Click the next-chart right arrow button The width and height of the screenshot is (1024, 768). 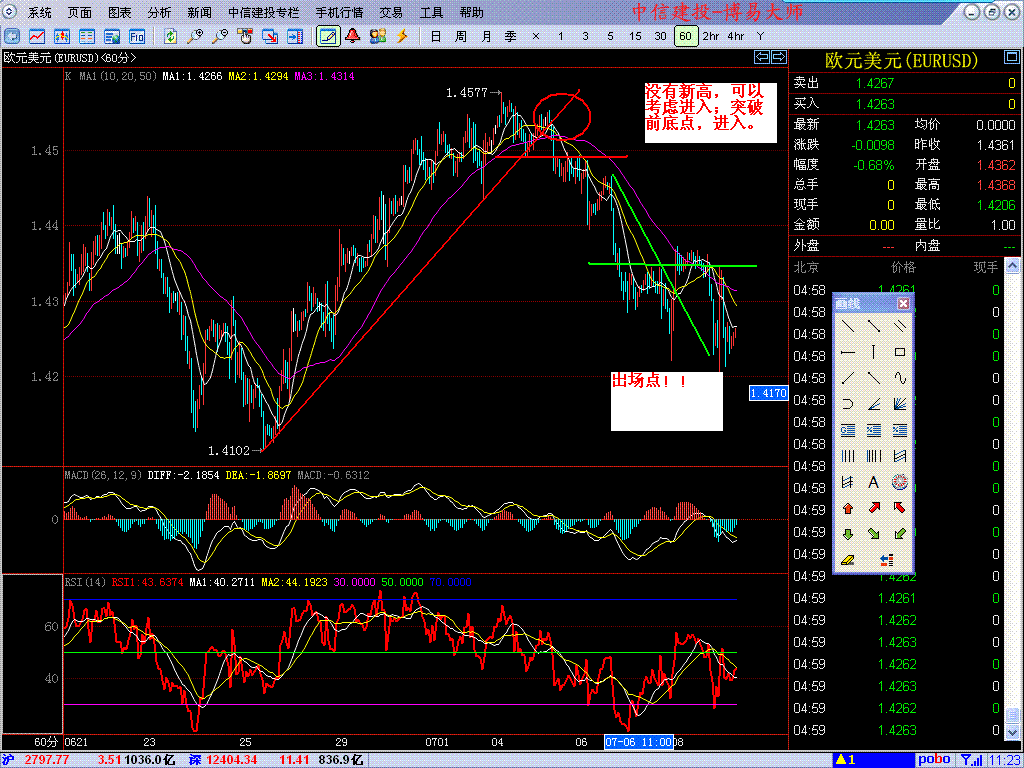pyautogui.click(x=778, y=57)
